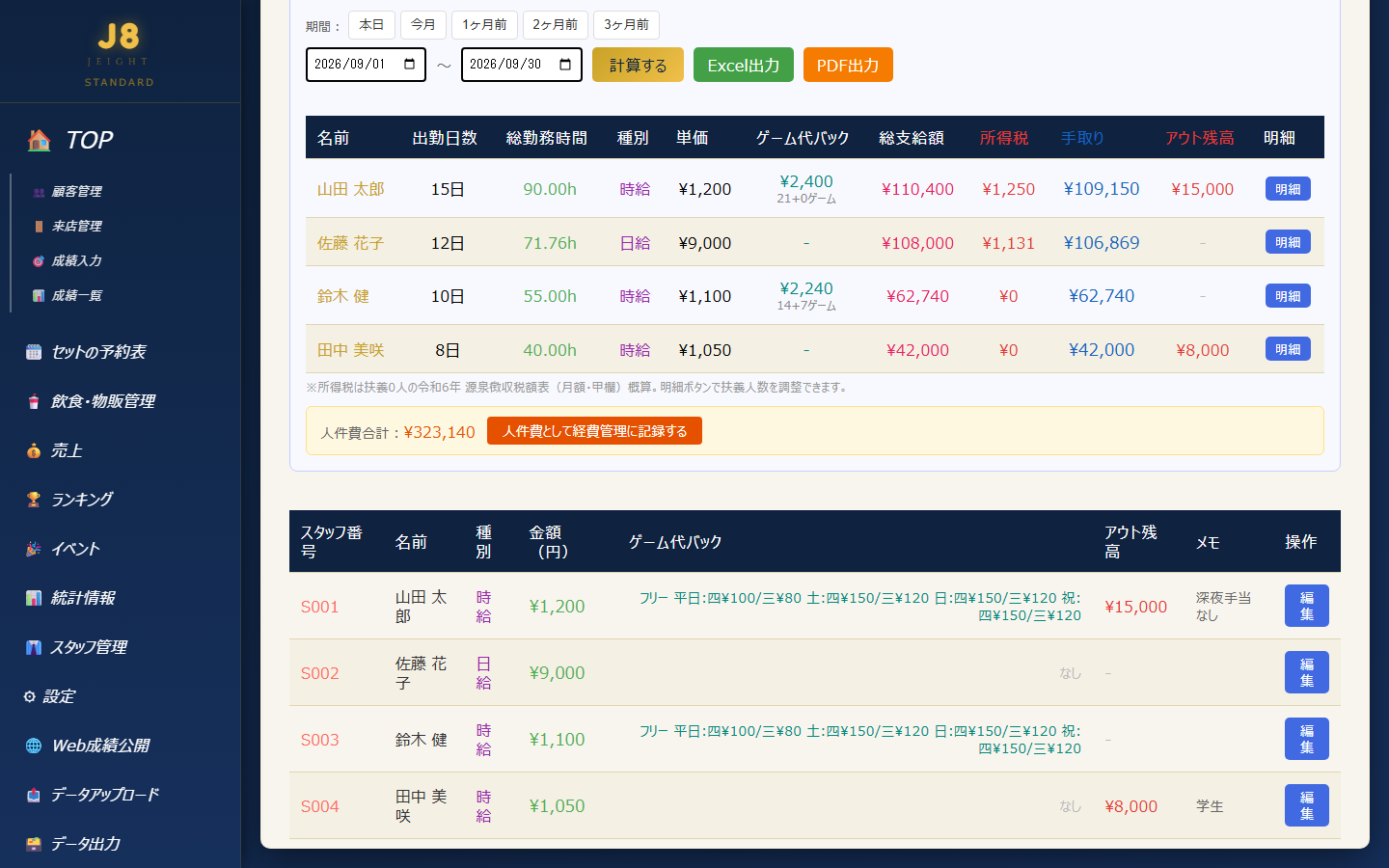Click the データ出力 icon

click(x=34, y=844)
